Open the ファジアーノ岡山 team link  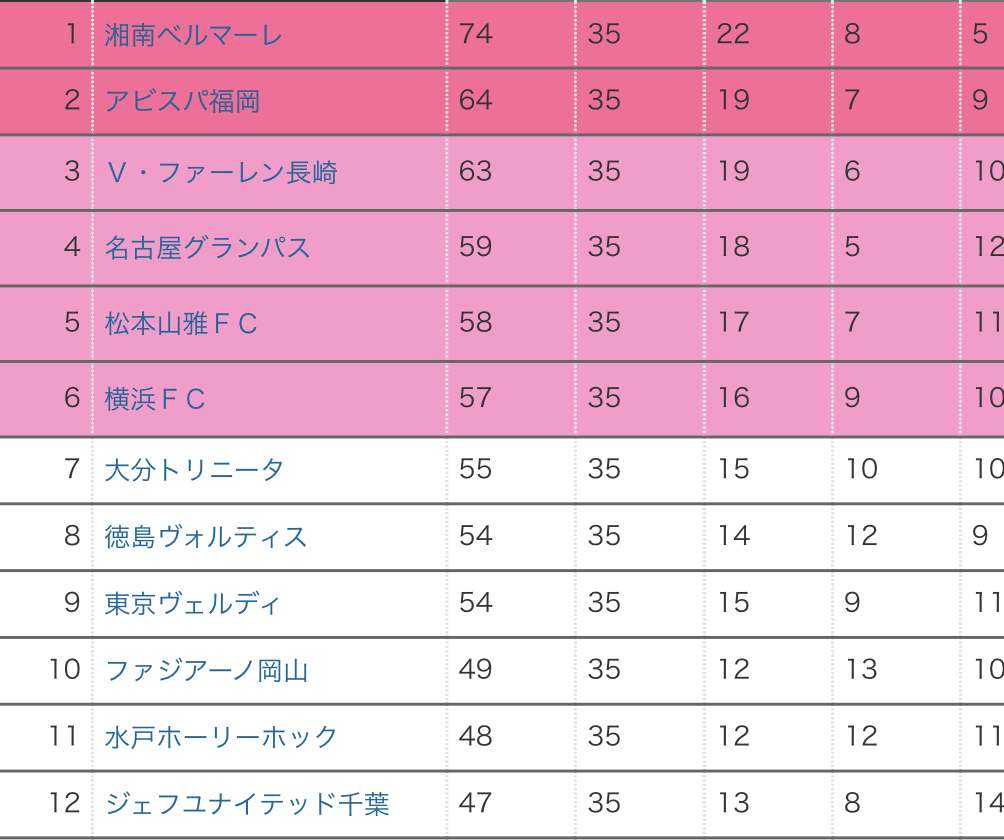[207, 670]
